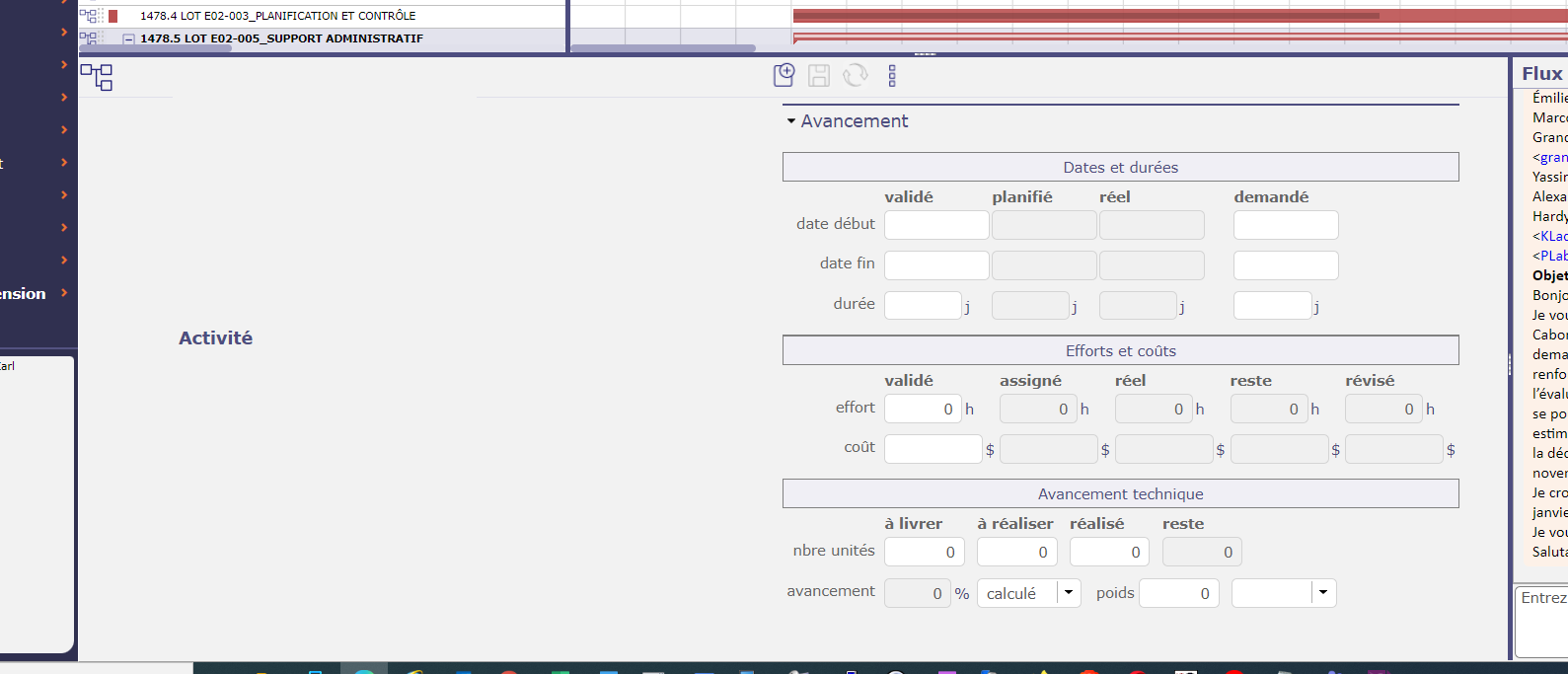The image size is (1568, 674).
Task: Click the à réaliser units field
Action: (x=1016, y=552)
